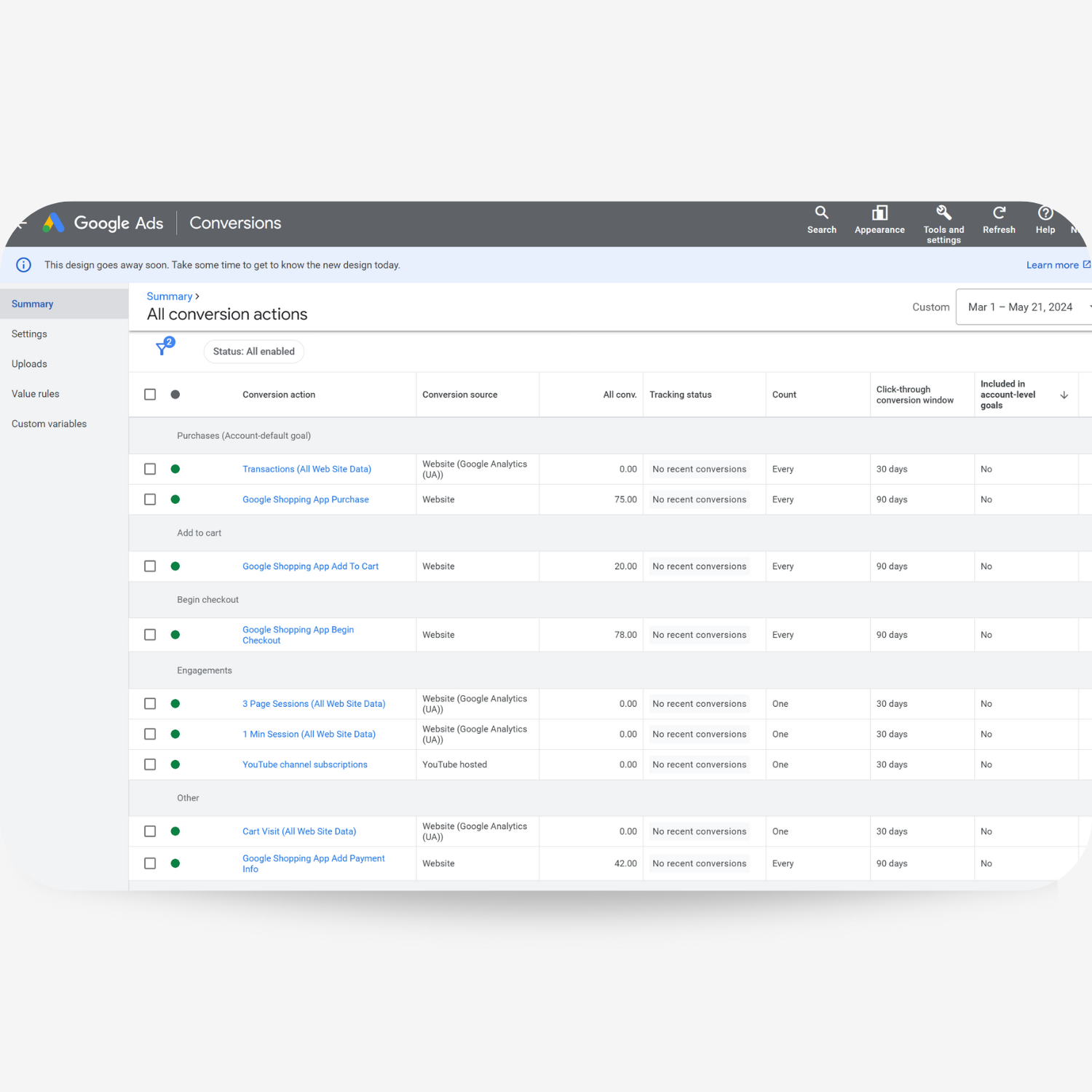
Task: Open Transactions (All Web Site Data) link
Action: pyautogui.click(x=306, y=469)
